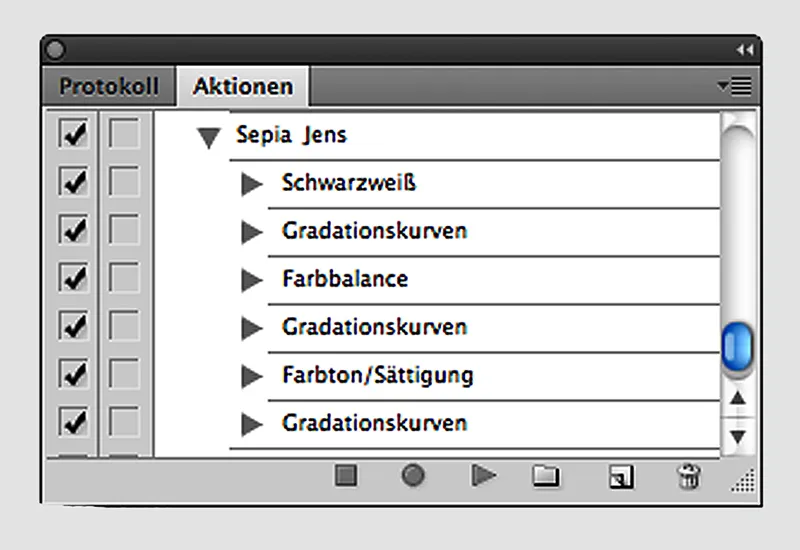Toggle checkmark of Gradationskurven after Farbton/Sättigung
Viewport: 800px width, 550px height.
click(72, 421)
